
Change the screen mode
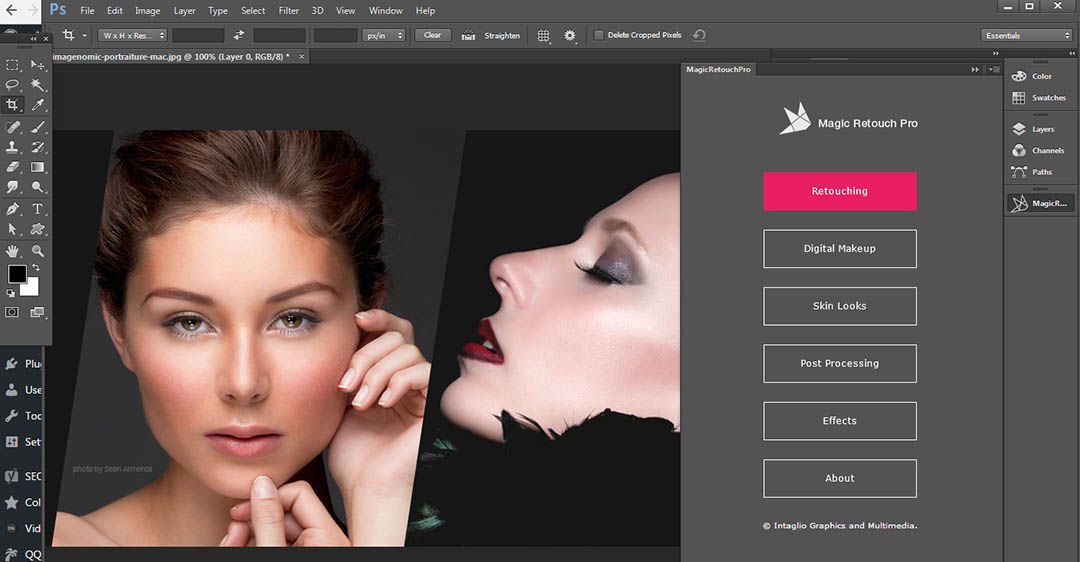coord(37,312)
